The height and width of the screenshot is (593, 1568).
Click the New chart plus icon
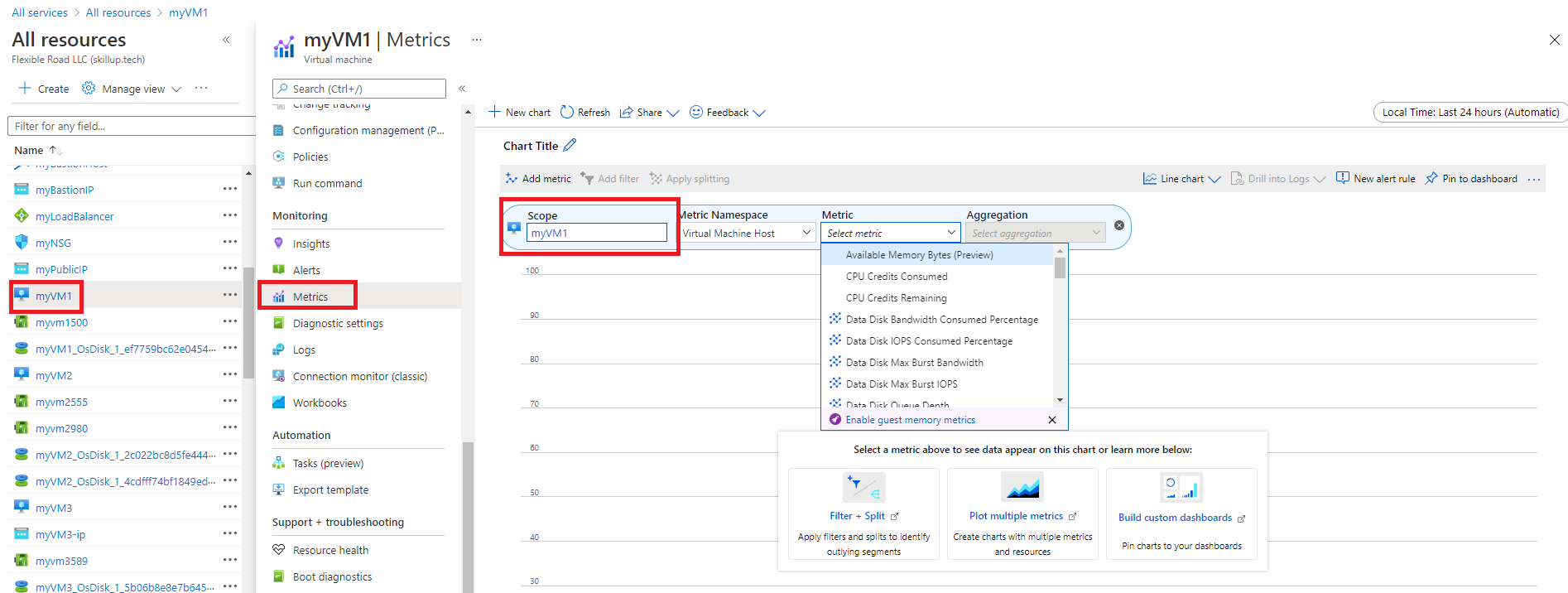click(x=494, y=112)
